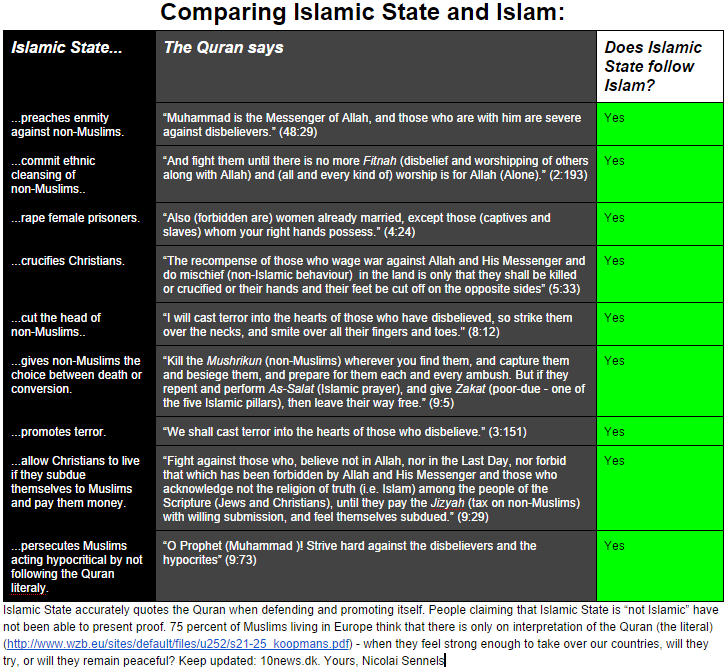The height and width of the screenshot is (669, 727).
Task: Select the quote cell citing verse 9:29
Action: pyautogui.click(x=375, y=489)
